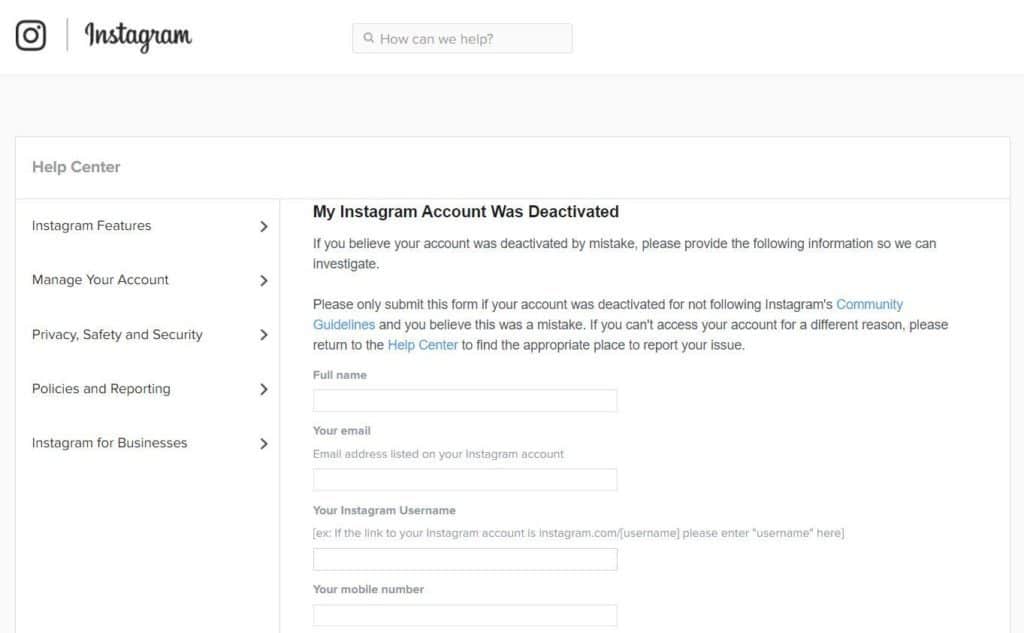Follow the Help Center link in paragraph
Viewport: 1024px width, 633px height.
pos(423,345)
